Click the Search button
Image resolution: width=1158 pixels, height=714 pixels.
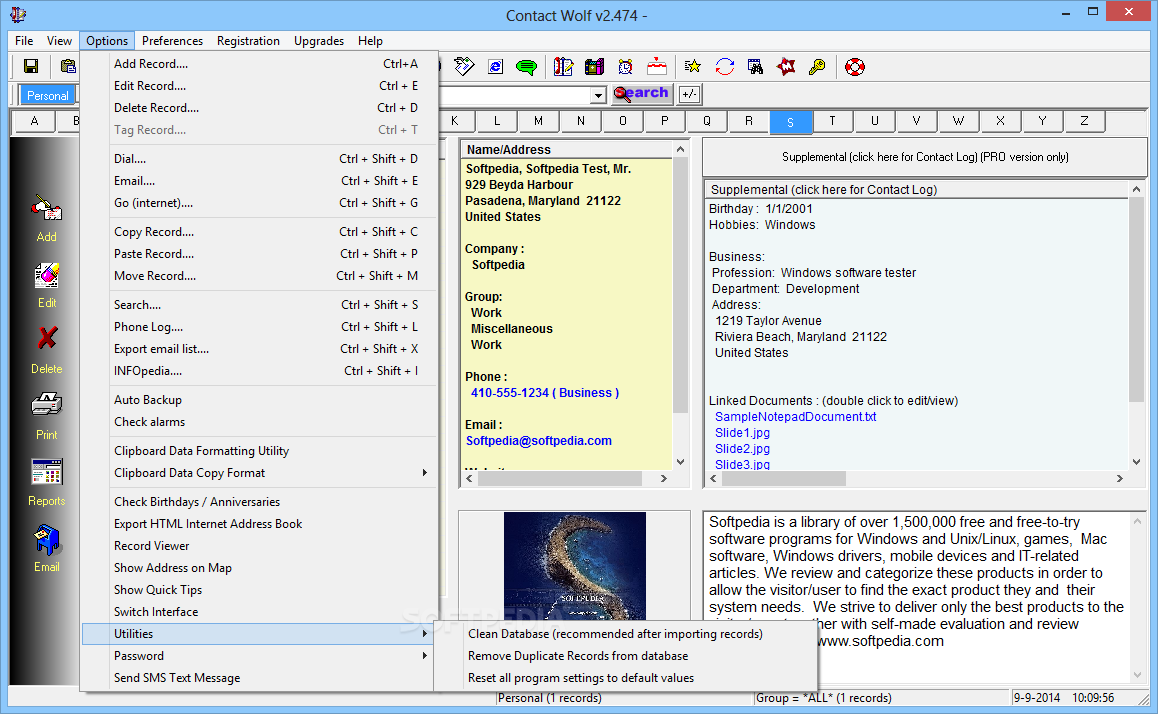point(641,94)
